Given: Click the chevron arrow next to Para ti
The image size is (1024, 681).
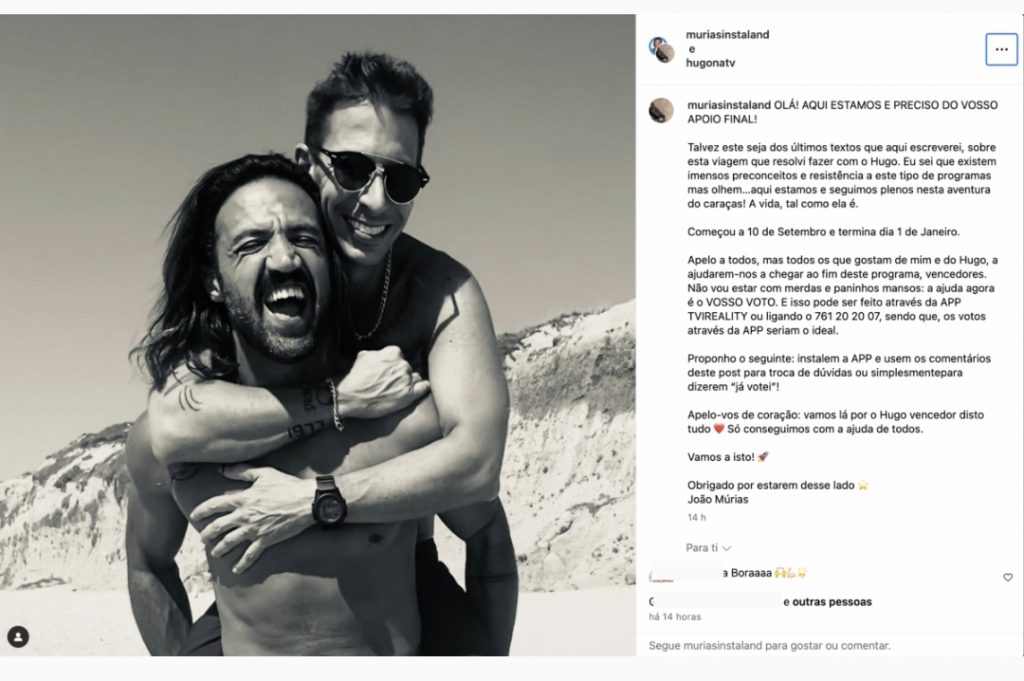Looking at the screenshot, I should coord(726,548).
